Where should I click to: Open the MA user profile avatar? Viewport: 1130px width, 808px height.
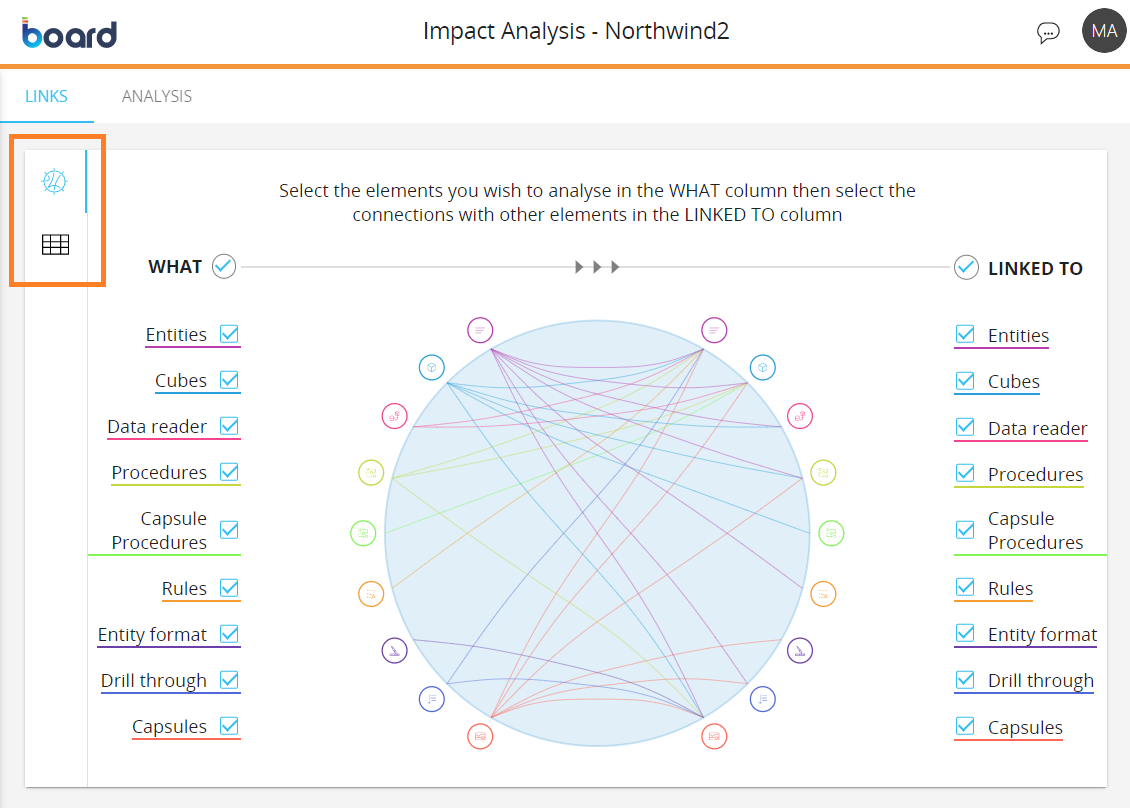pyautogui.click(x=1104, y=31)
